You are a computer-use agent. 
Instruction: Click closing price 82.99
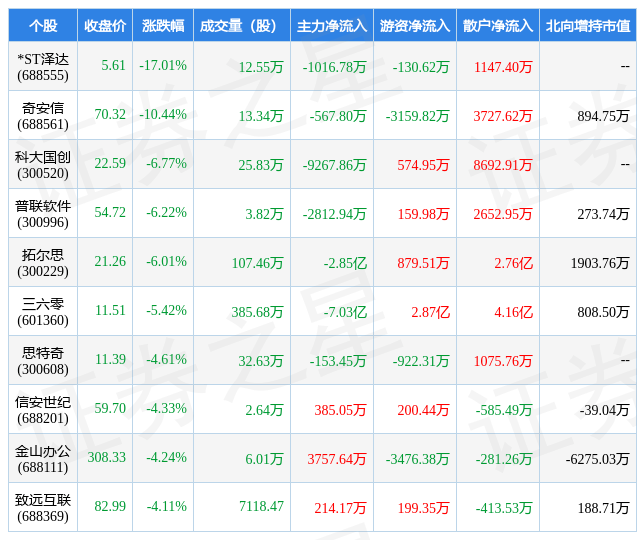pos(110,506)
